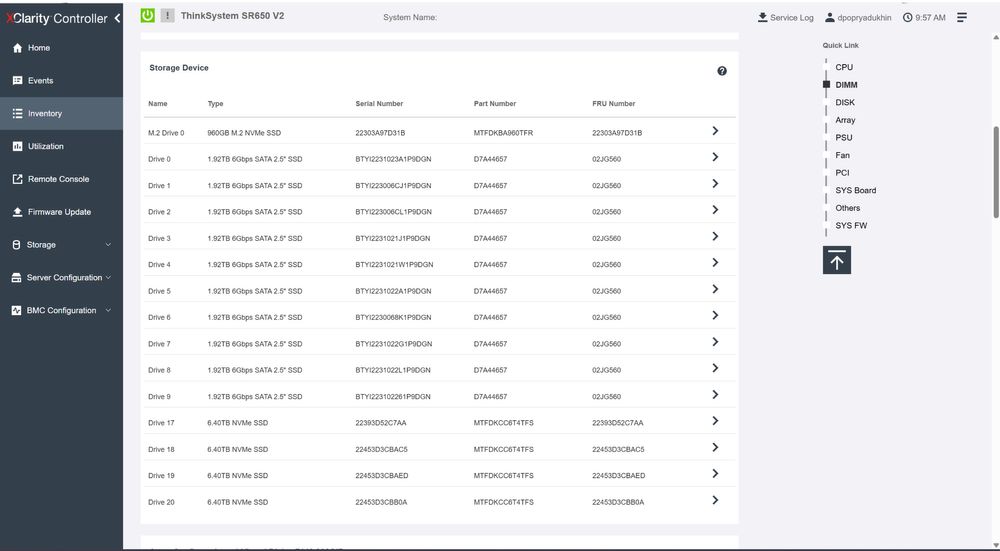This screenshot has width=1000, height=551.
Task: Expand details for Drive 4 row
Action: coord(715,263)
